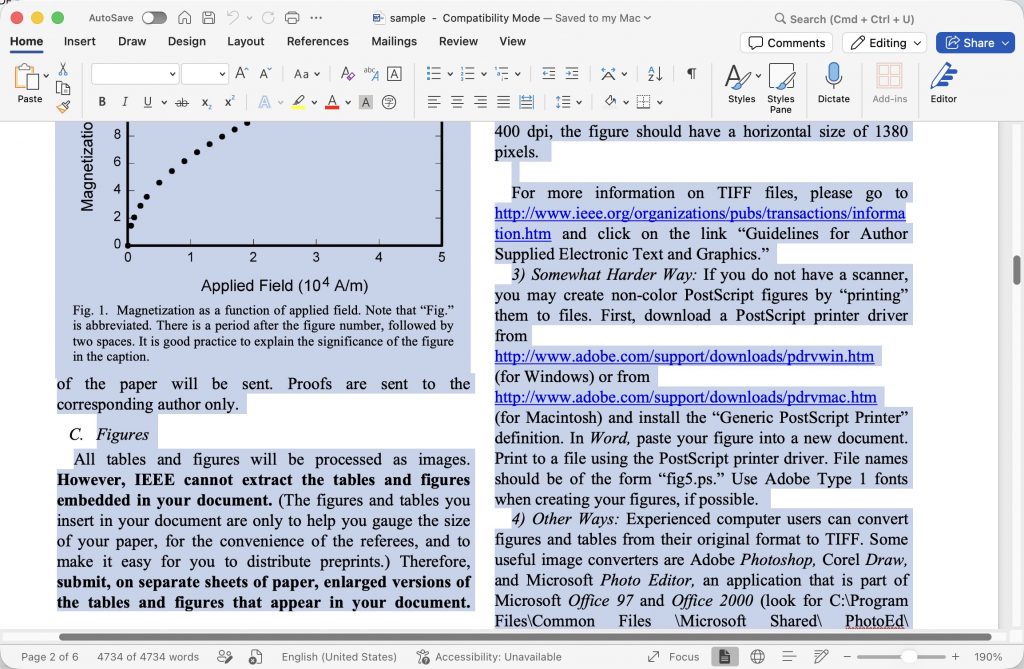Select the Format Painter brush icon
This screenshot has height=669, width=1024.
click(x=63, y=106)
